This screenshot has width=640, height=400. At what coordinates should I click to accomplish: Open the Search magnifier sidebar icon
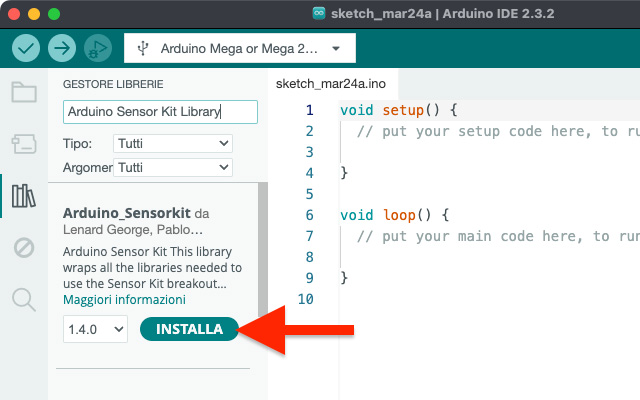(24, 297)
